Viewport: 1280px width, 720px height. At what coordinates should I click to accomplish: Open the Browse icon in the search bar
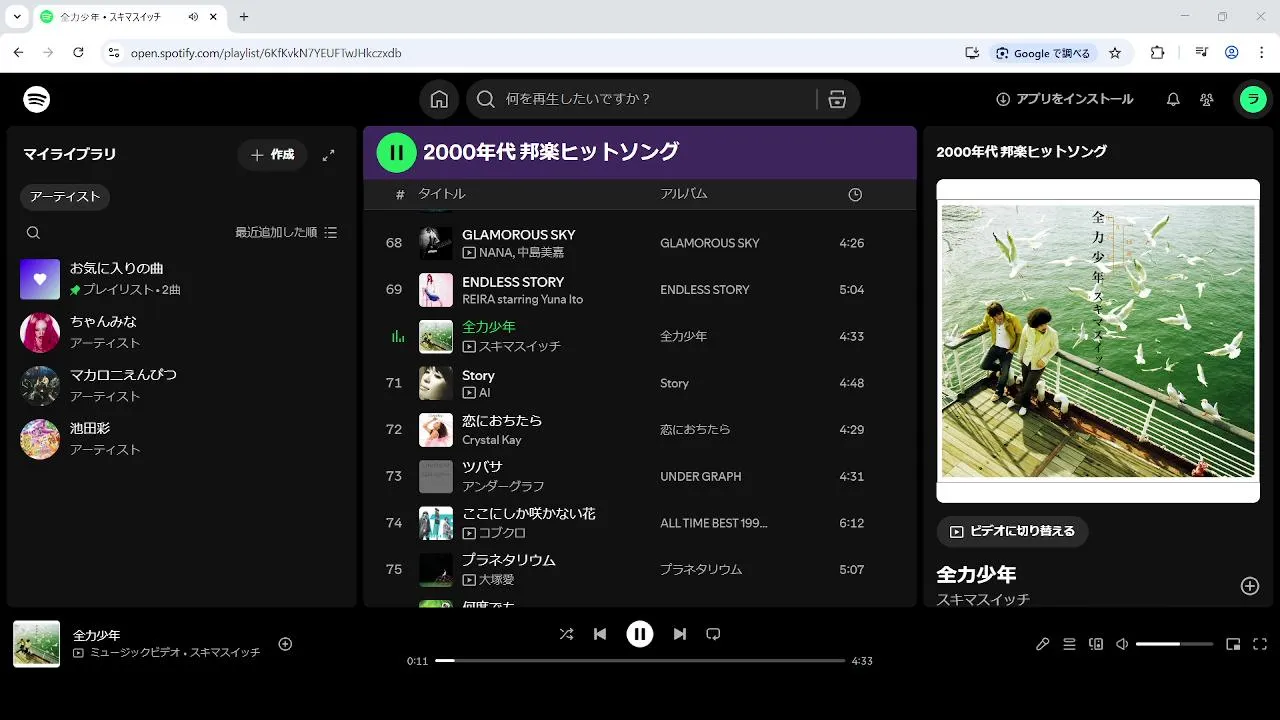pos(838,99)
